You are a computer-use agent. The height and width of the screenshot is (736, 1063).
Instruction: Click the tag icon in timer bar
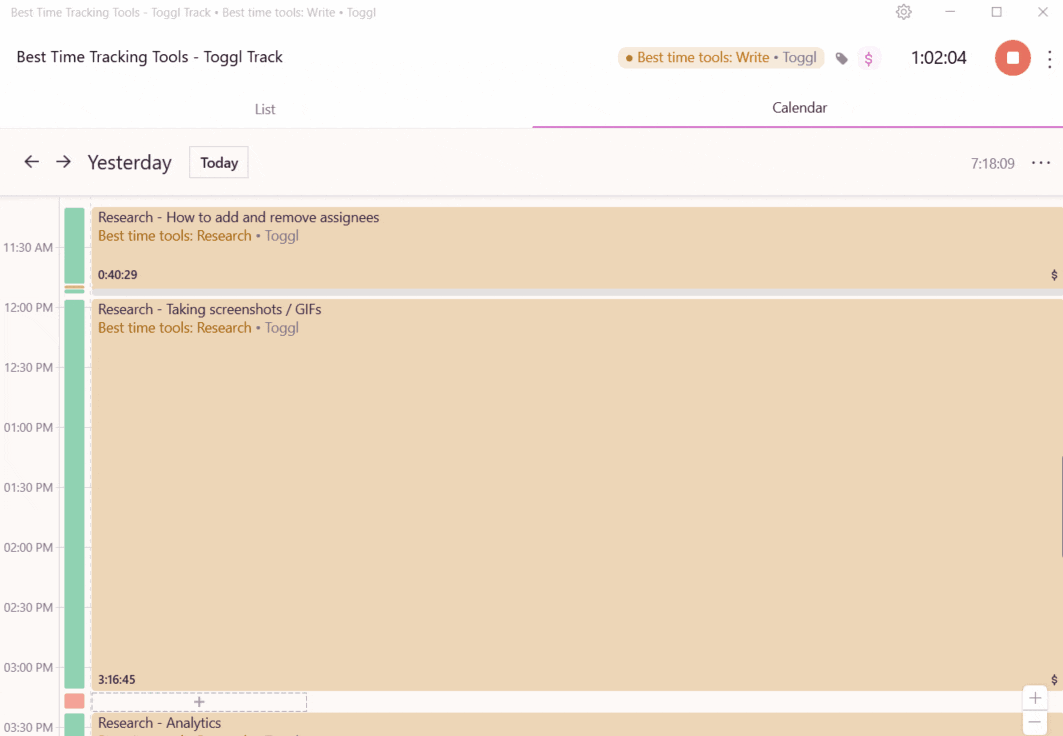pos(842,59)
